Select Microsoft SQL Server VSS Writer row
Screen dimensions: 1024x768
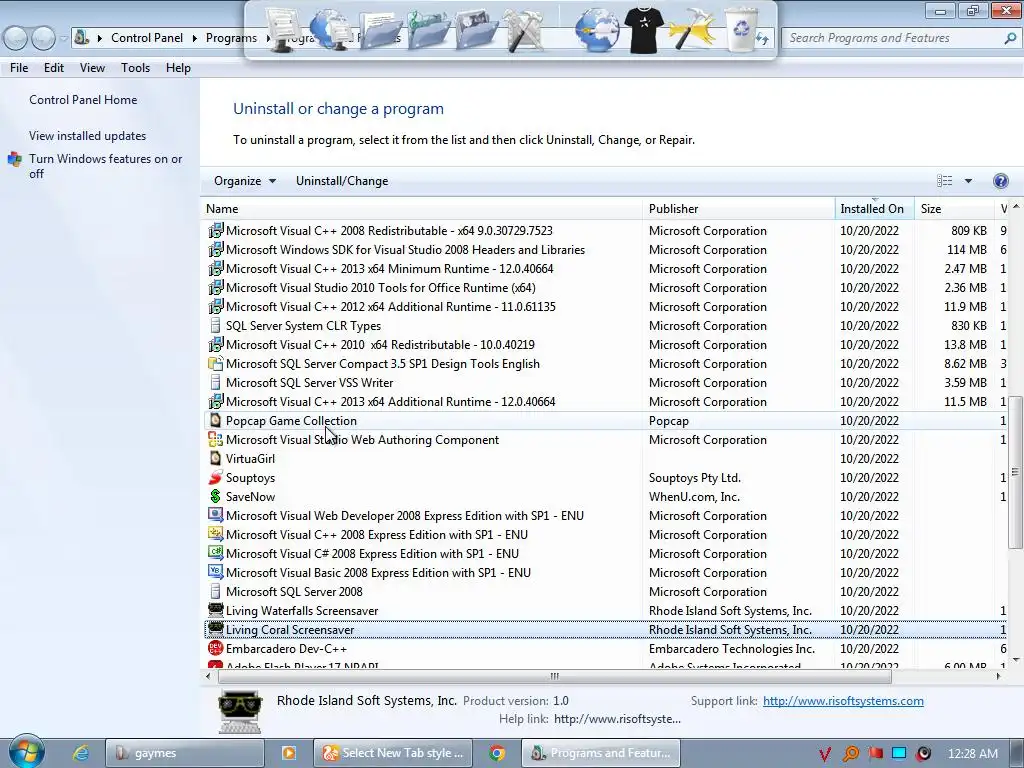tap(606, 383)
